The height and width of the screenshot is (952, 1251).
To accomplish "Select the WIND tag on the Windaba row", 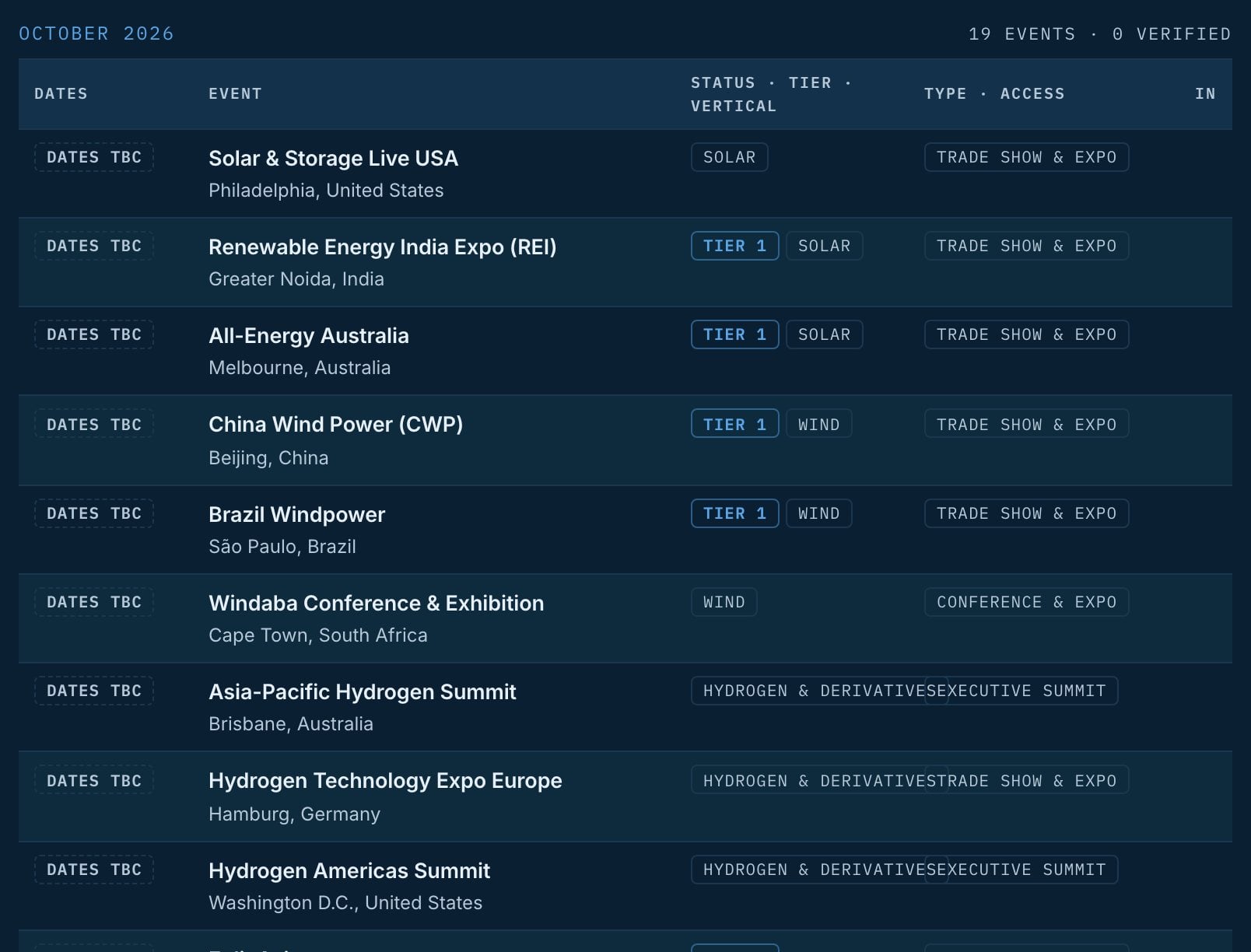I will click(724, 602).
